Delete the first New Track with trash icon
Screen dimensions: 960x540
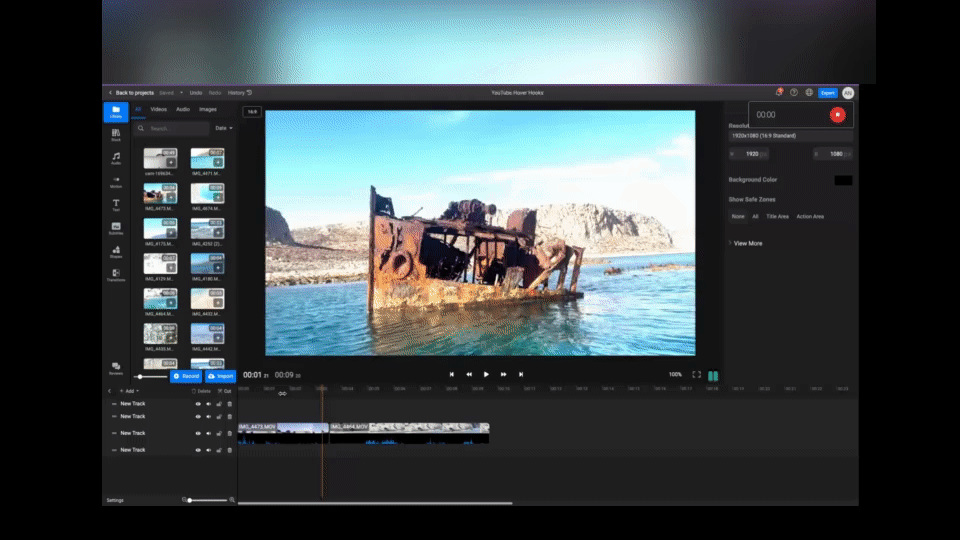tap(229, 404)
